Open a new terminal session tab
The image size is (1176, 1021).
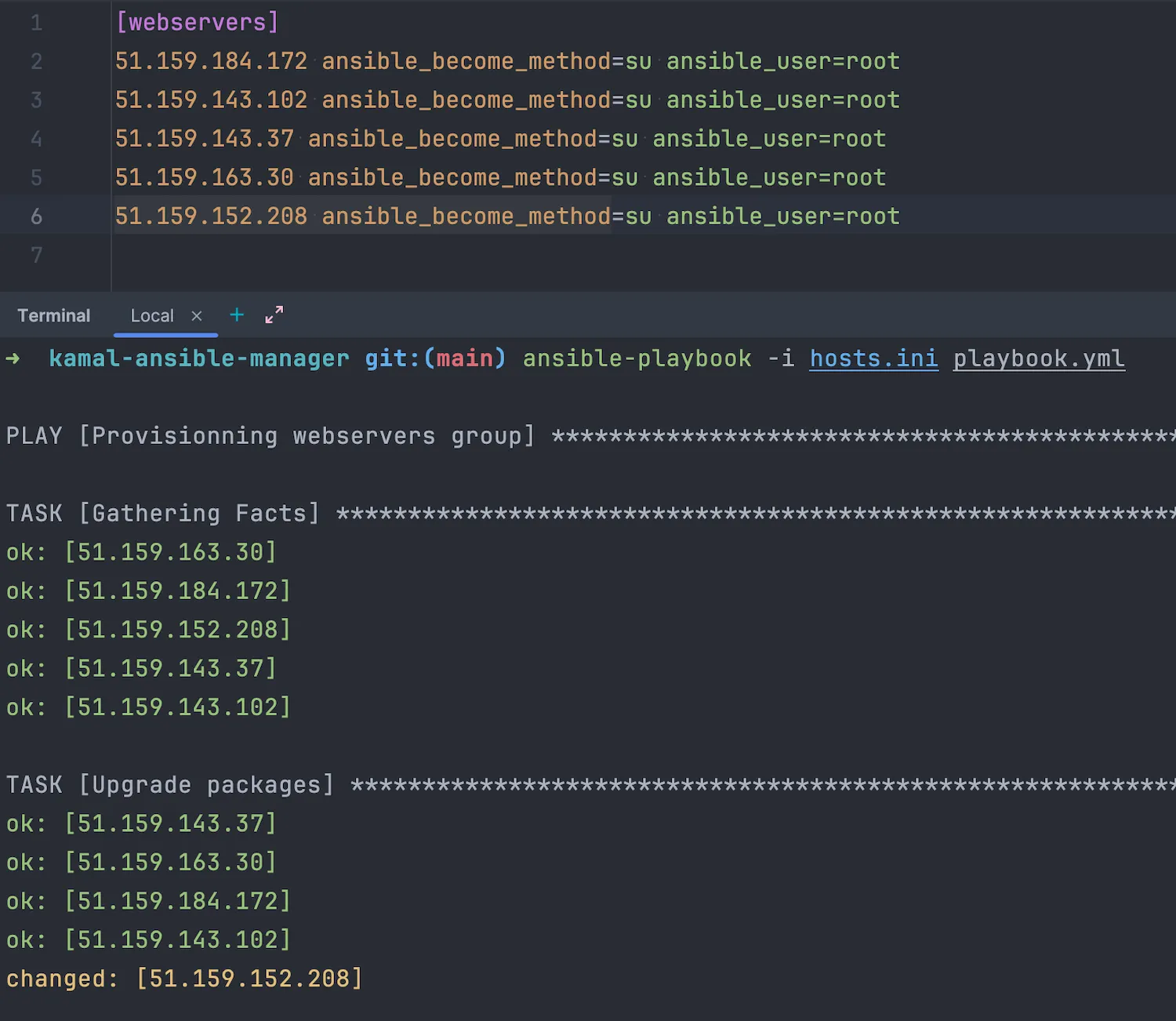tap(237, 315)
